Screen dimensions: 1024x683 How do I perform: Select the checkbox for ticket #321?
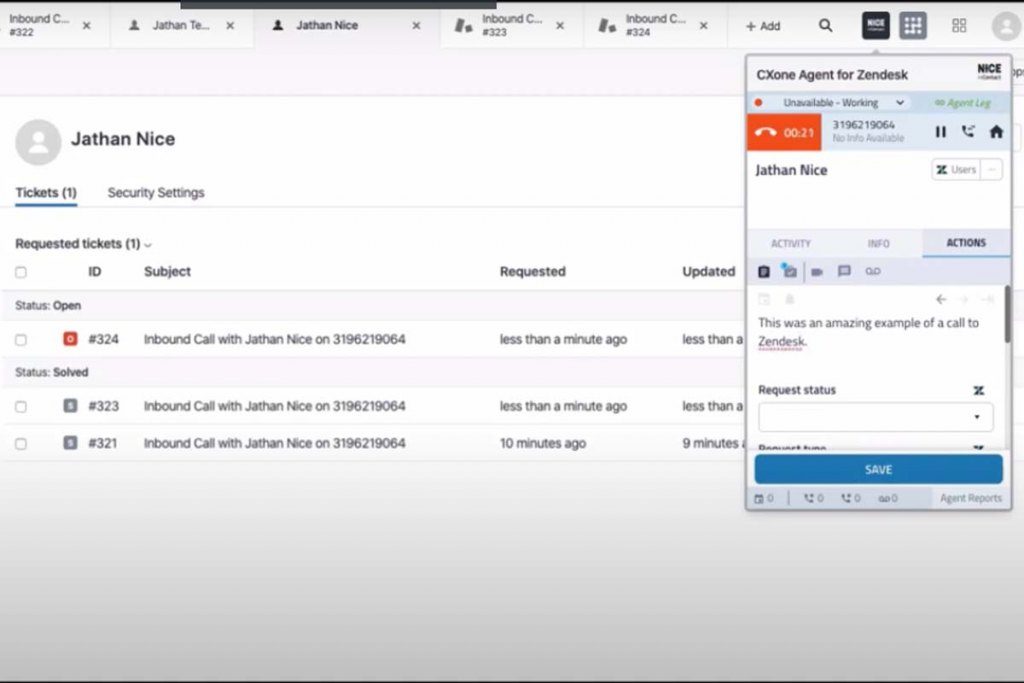tap(21, 443)
